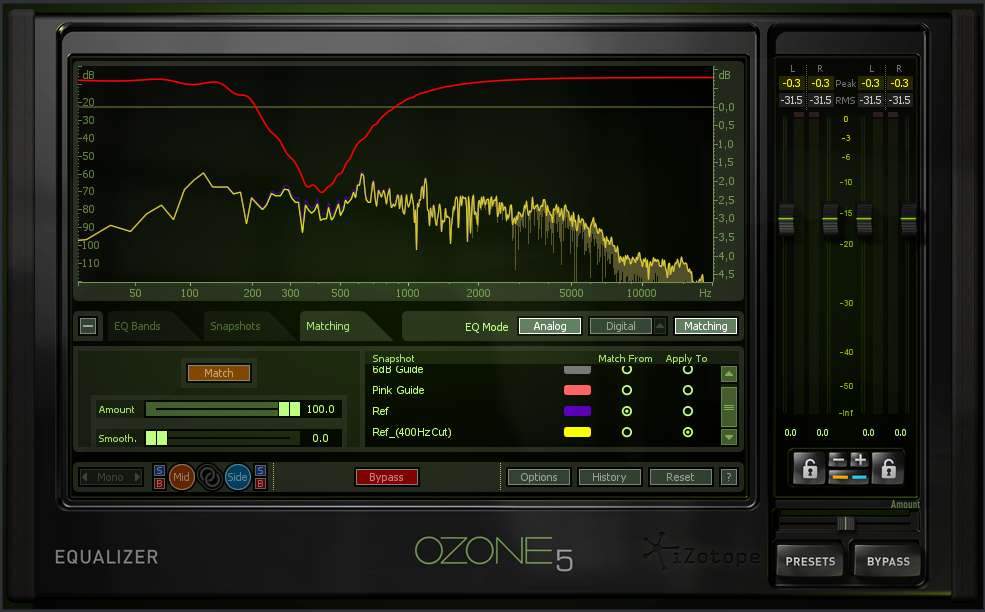Viewport: 985px width, 612px height.
Task: Collapse the panel with the minus box
Action: pos(88,326)
